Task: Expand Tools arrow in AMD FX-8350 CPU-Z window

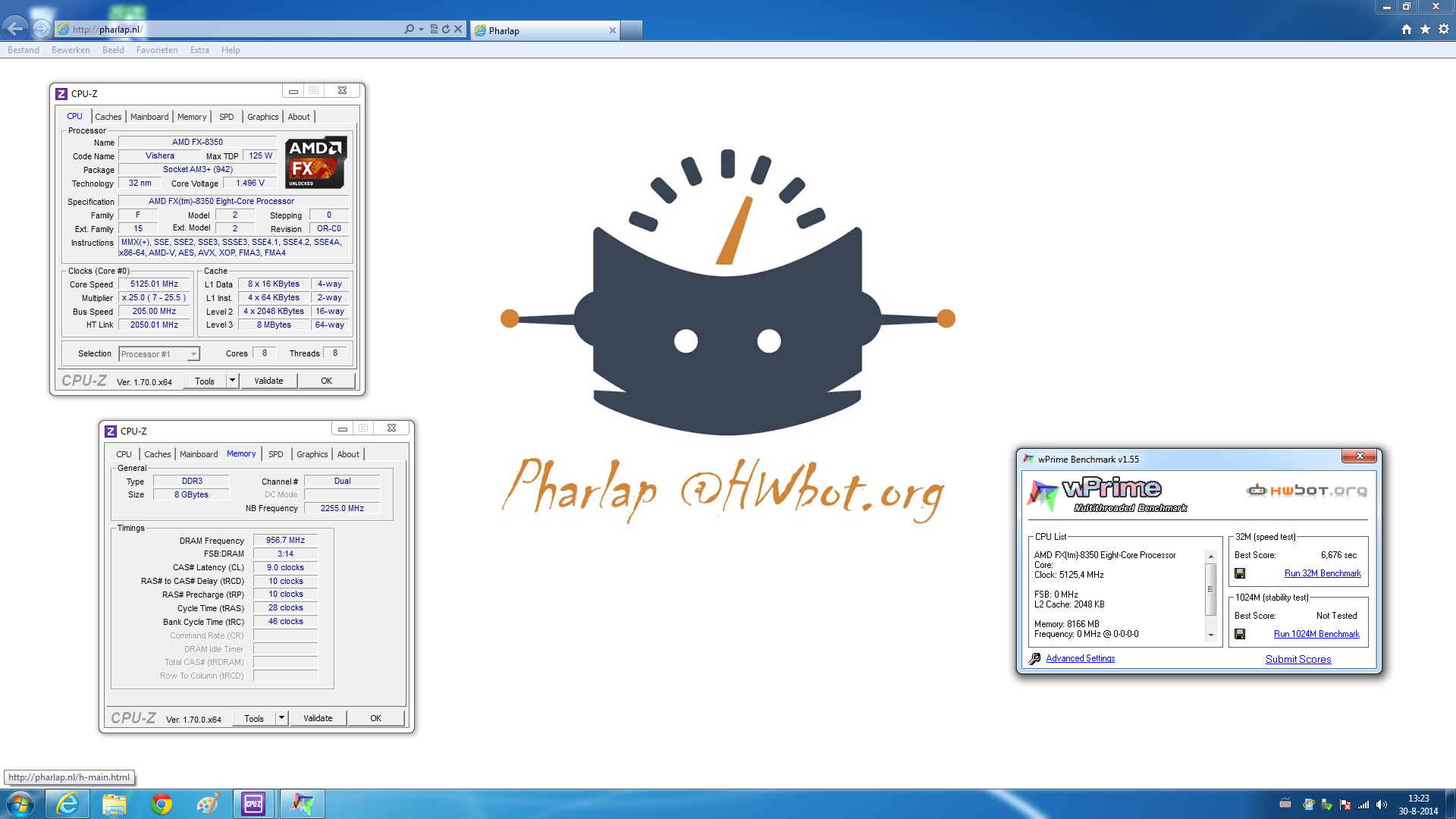Action: [x=232, y=381]
